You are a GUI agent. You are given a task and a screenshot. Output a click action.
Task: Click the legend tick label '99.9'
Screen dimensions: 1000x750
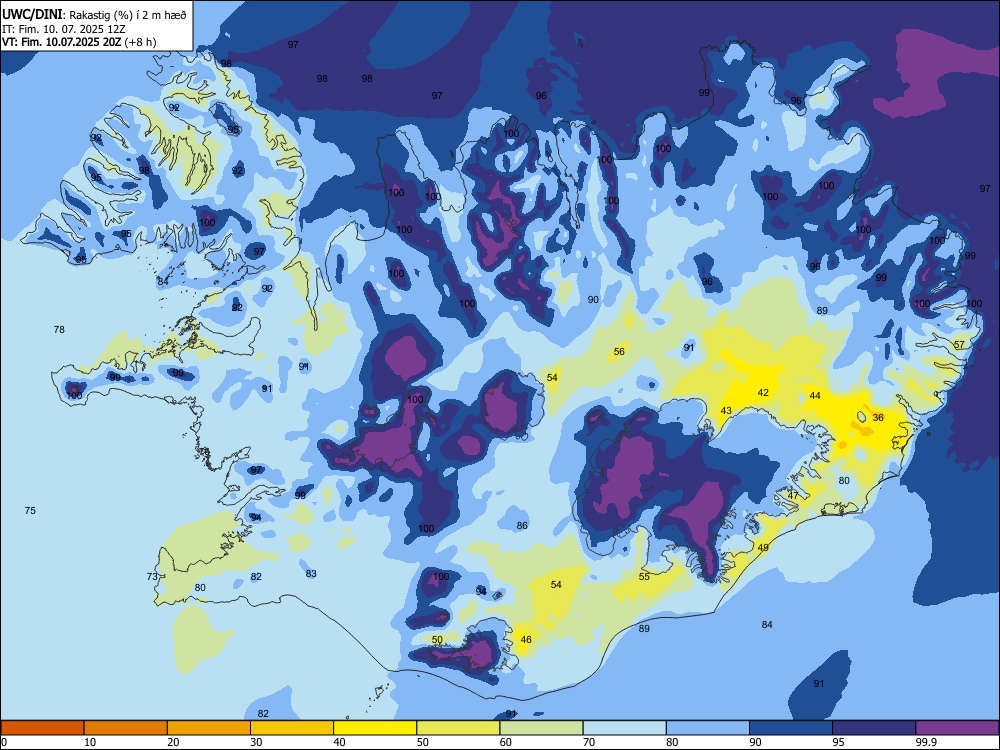(x=925, y=742)
